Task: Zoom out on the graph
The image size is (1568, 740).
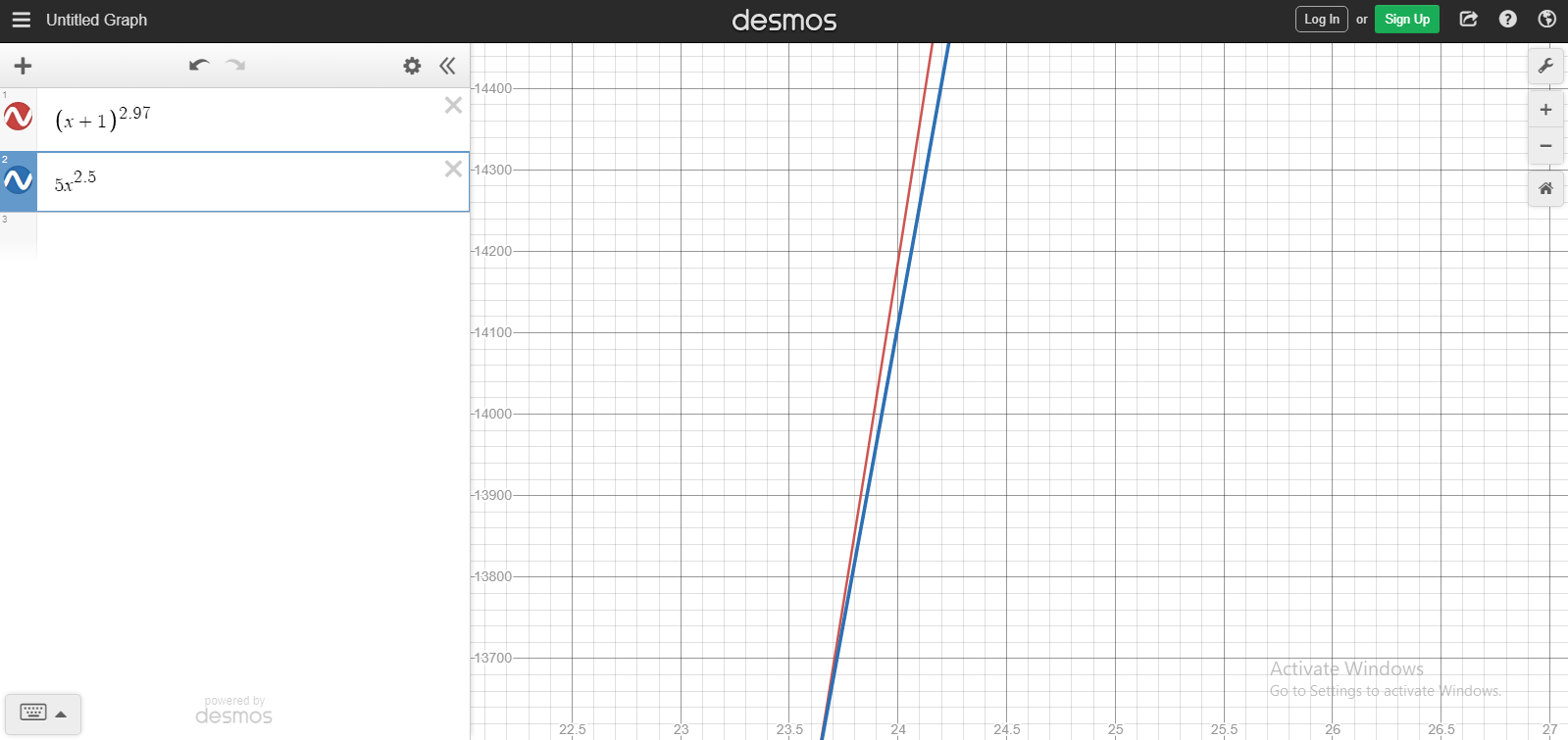Action: coord(1545,145)
